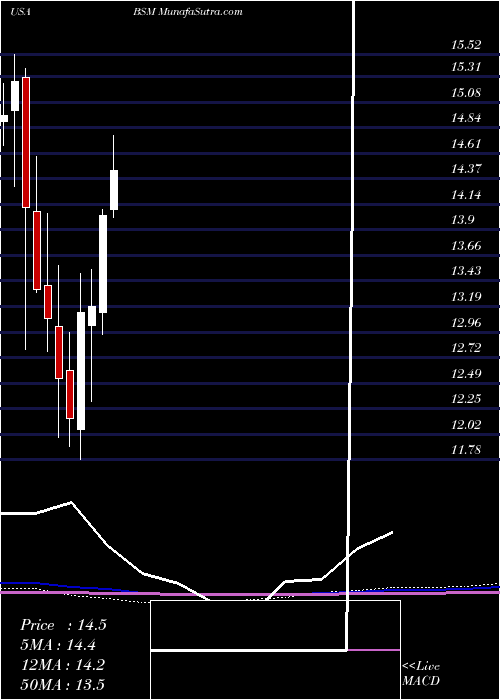This screenshot has height=700, width=500.
Task: Click the last white candlestick near 14.37
Action: coord(114,190)
